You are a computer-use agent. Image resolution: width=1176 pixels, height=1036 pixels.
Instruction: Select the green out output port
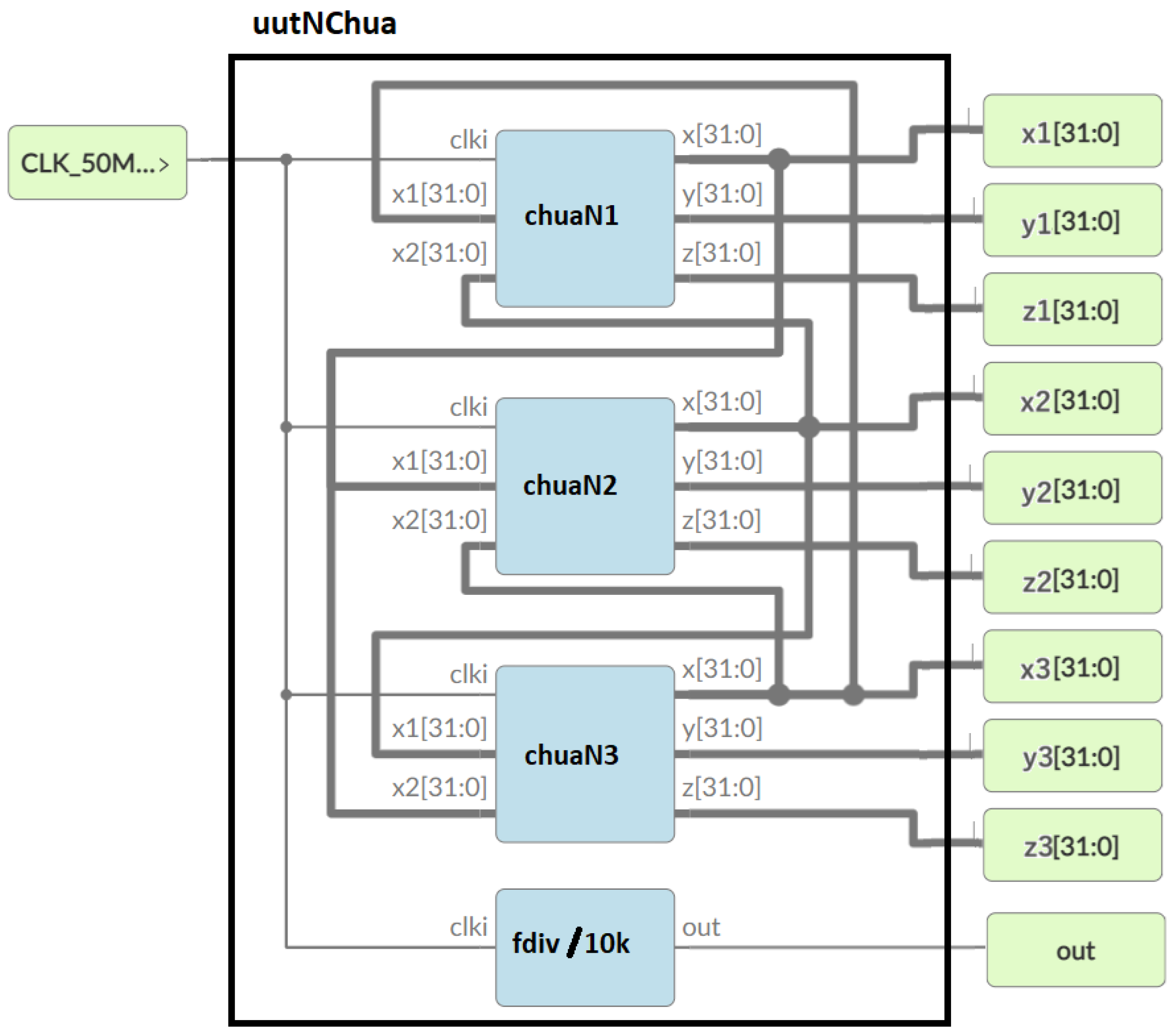(1075, 950)
